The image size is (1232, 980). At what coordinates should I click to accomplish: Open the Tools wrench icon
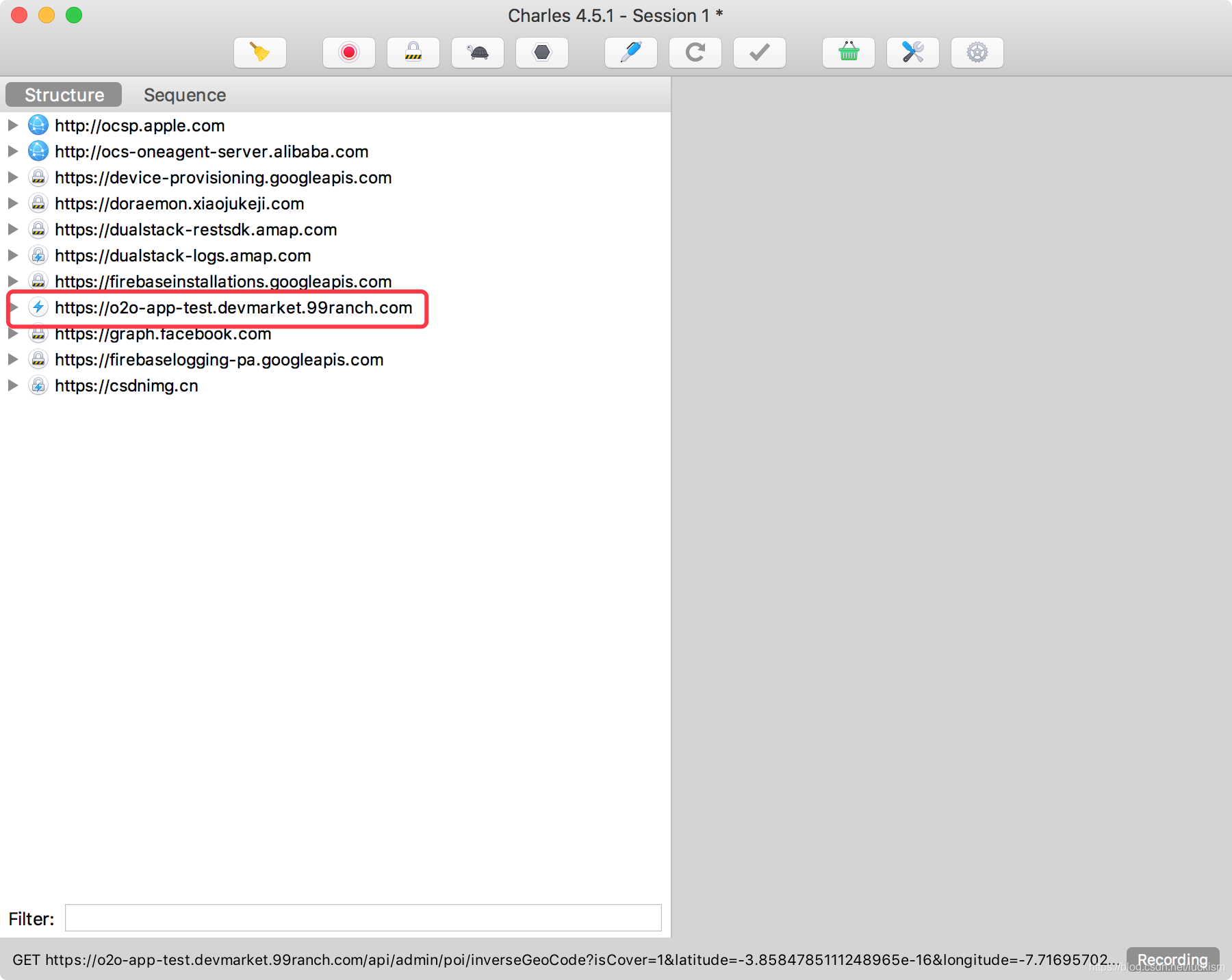click(913, 53)
